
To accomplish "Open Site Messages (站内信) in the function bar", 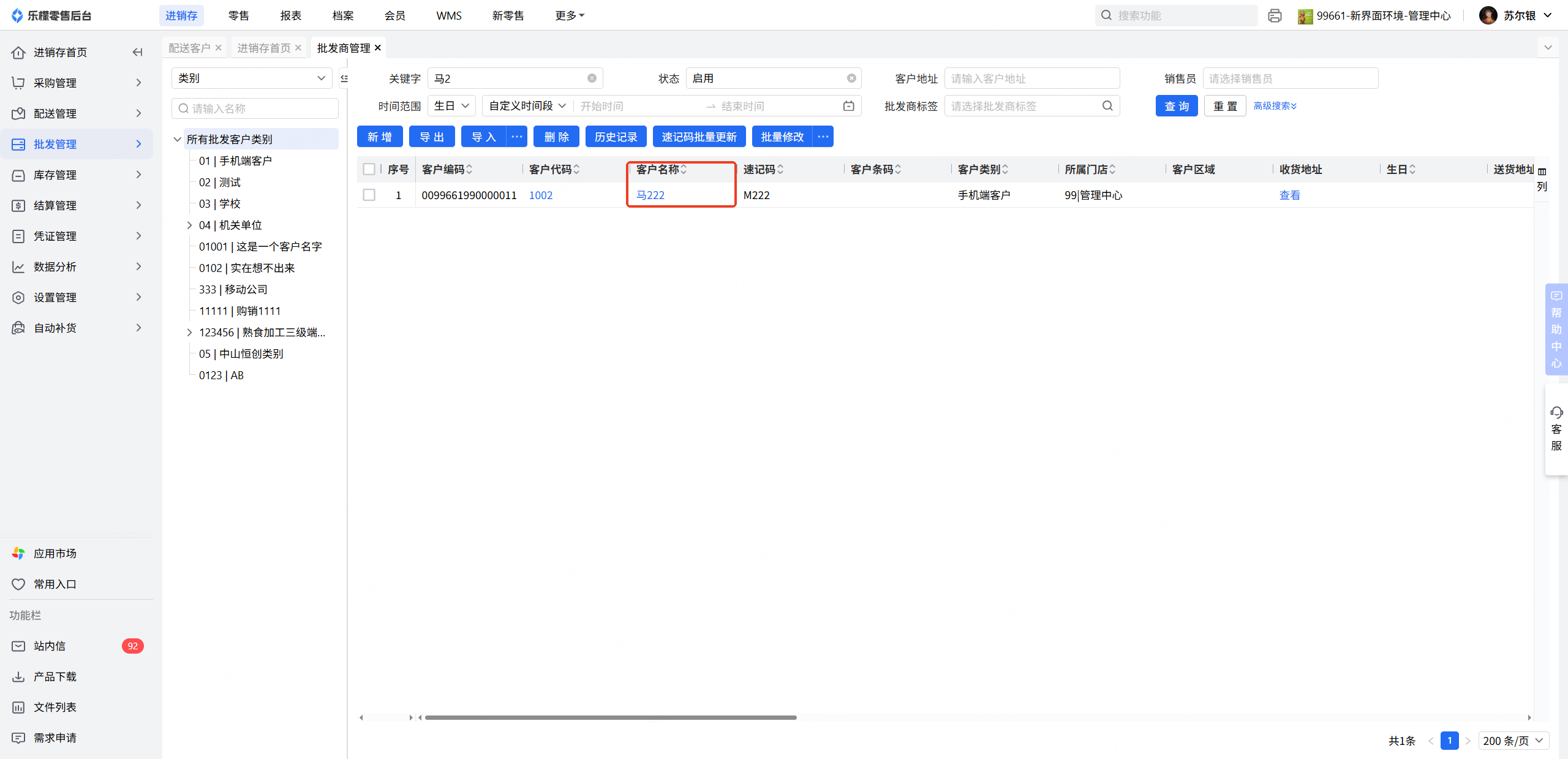I will pyautogui.click(x=50, y=646).
